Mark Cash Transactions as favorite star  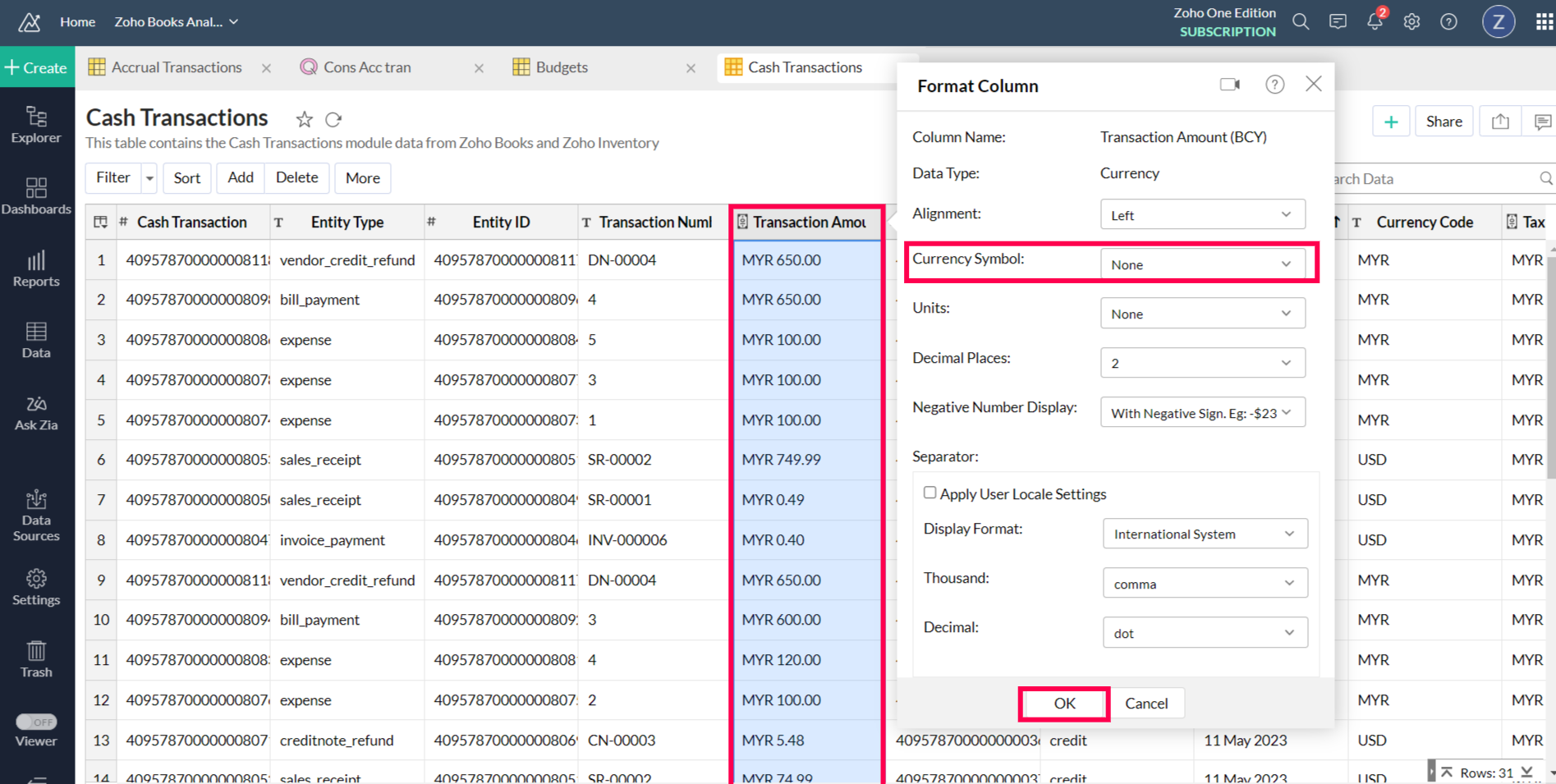click(x=305, y=120)
